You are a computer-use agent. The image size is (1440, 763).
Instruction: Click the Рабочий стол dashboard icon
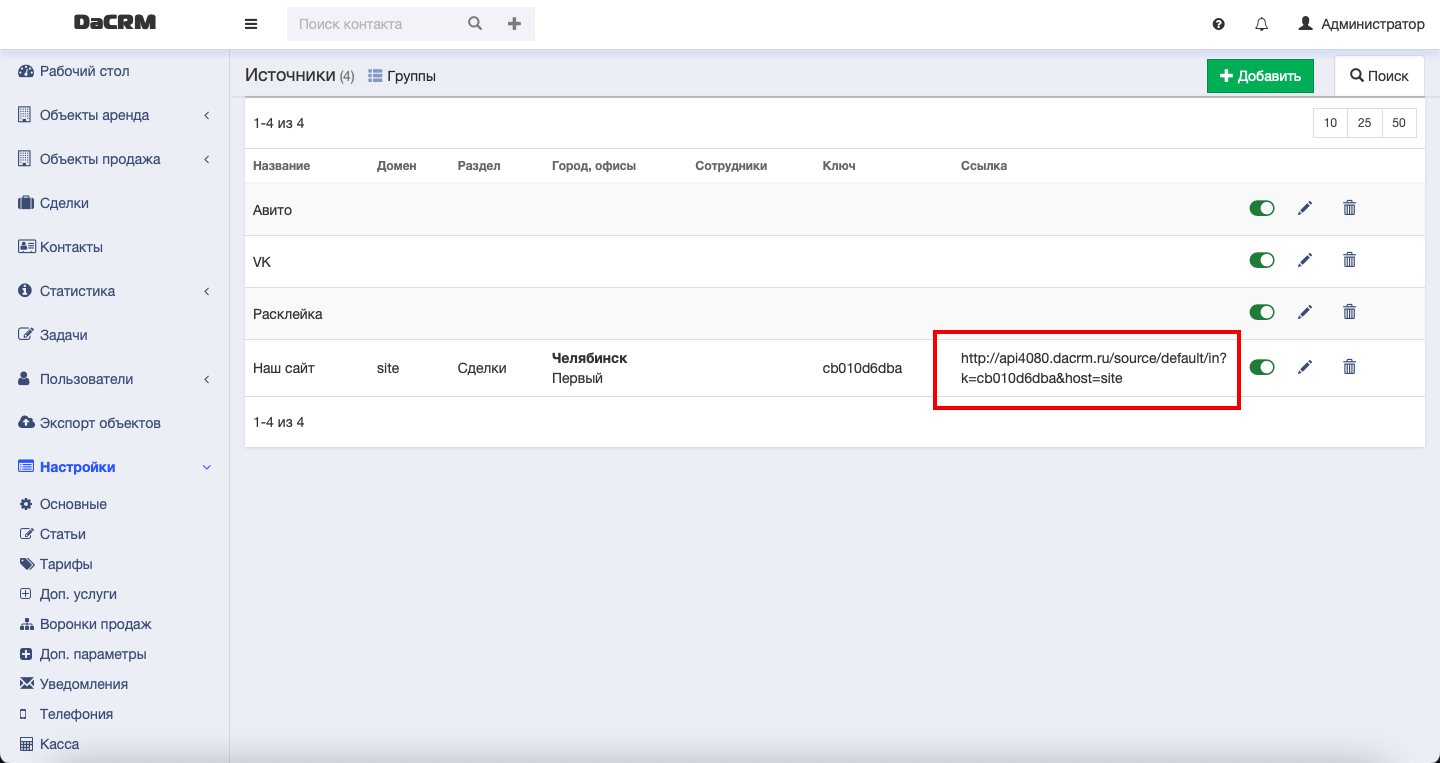pos(26,71)
